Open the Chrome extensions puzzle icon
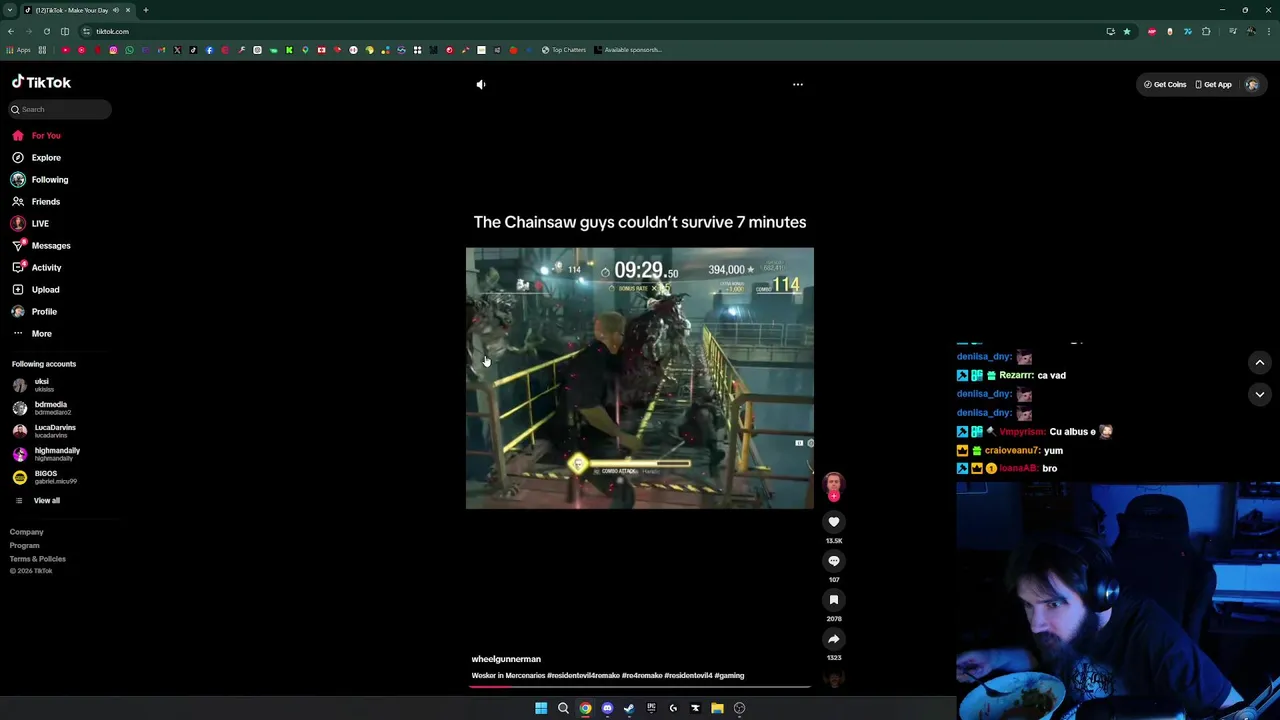Image resolution: width=1280 pixels, height=720 pixels. pos(1206,31)
